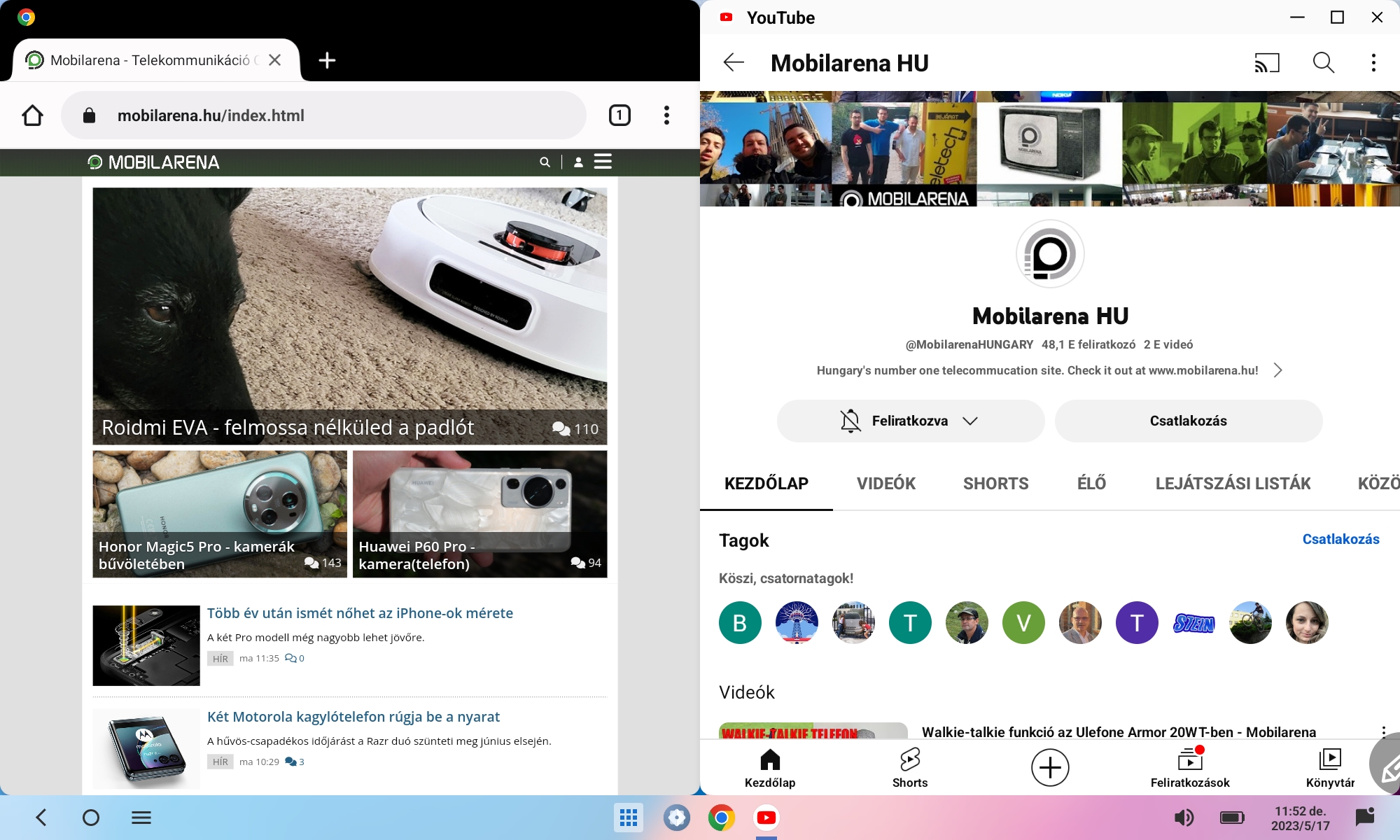Image resolution: width=1400 pixels, height=840 pixels.
Task: Open Roidmi EVA featured article image
Action: [350, 316]
